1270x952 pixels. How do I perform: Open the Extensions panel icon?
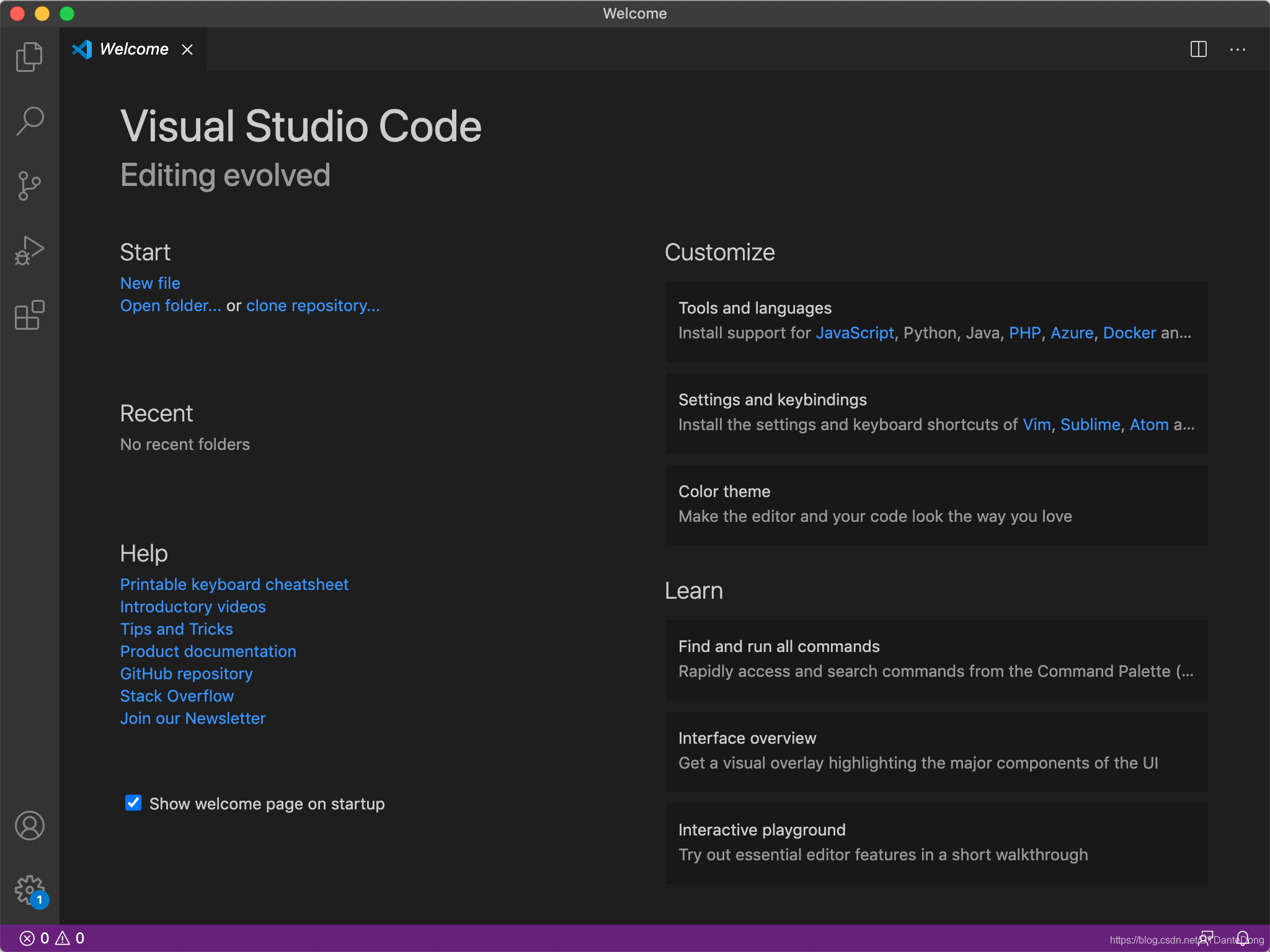(x=30, y=314)
